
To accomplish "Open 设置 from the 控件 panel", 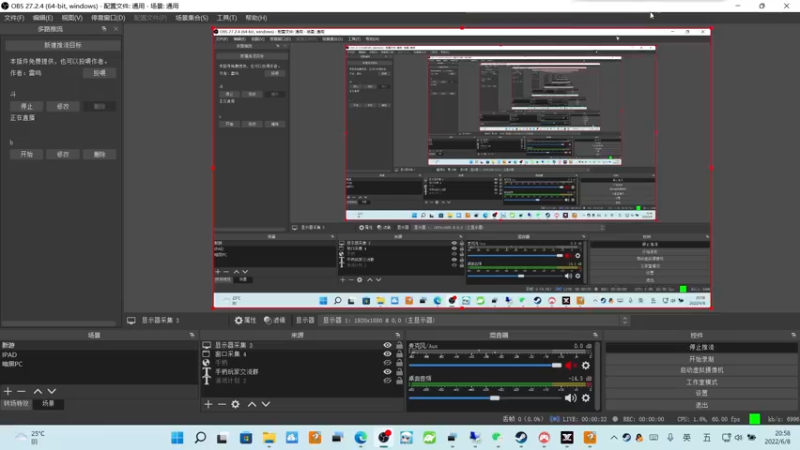I will click(x=702, y=393).
